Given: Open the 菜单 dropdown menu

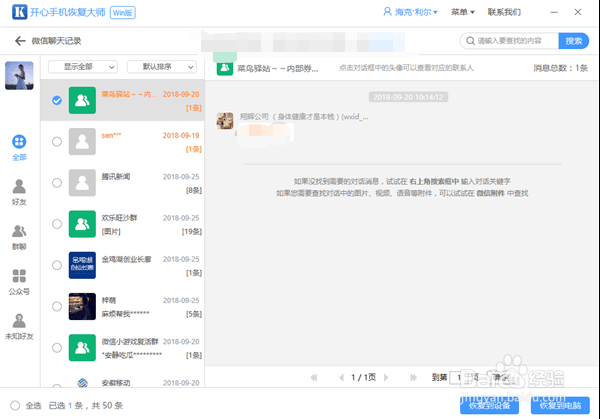Looking at the screenshot, I should coord(462,12).
